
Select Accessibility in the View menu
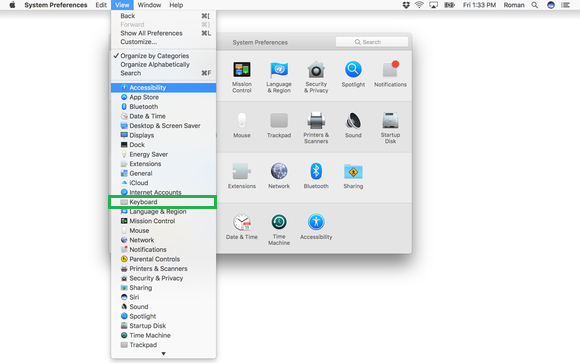(163, 88)
